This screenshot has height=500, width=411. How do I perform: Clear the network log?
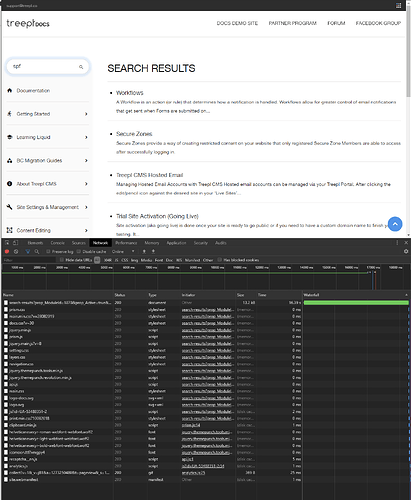(x=16, y=251)
